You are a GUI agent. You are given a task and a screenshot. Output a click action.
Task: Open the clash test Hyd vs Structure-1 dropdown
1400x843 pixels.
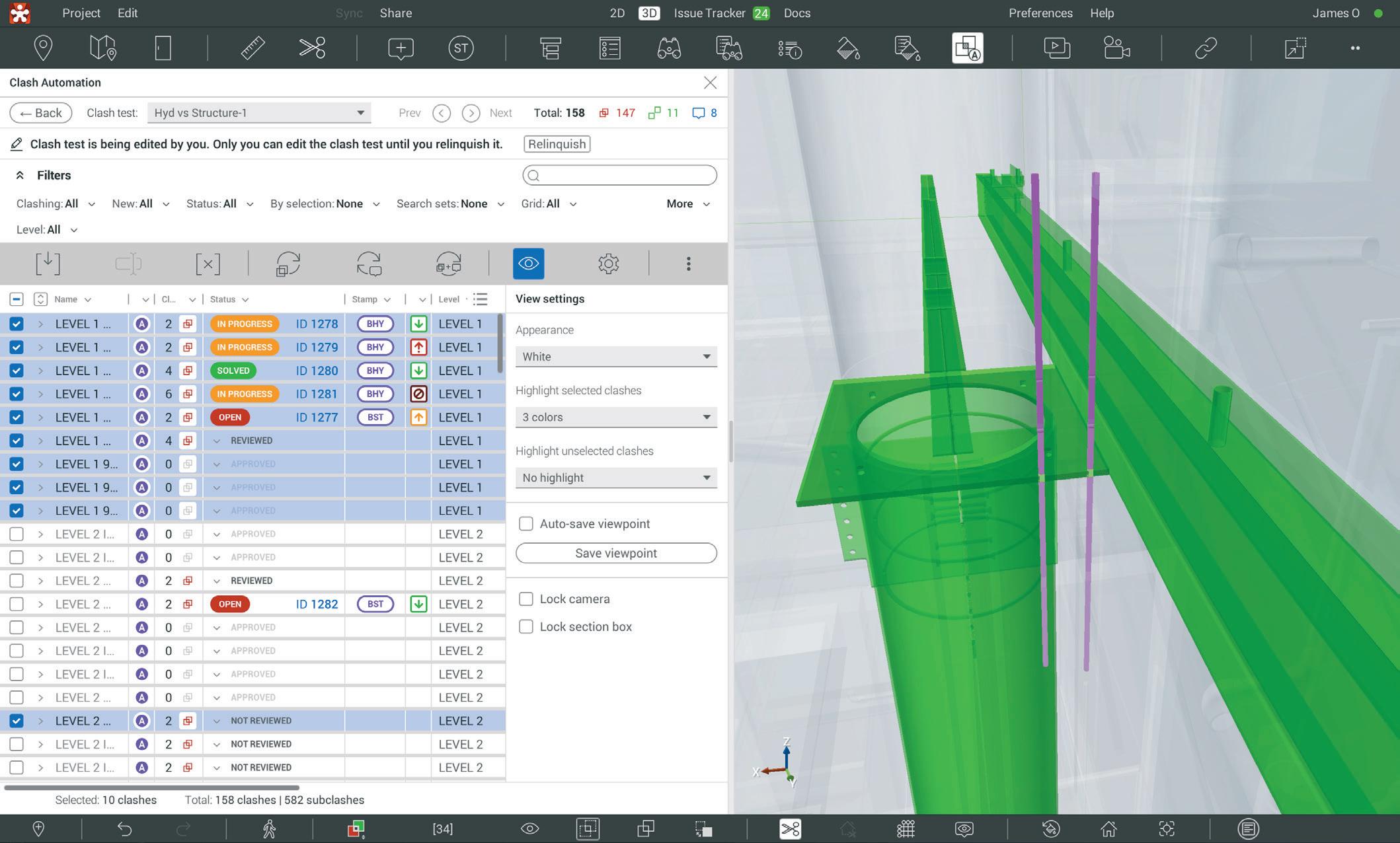[258, 113]
